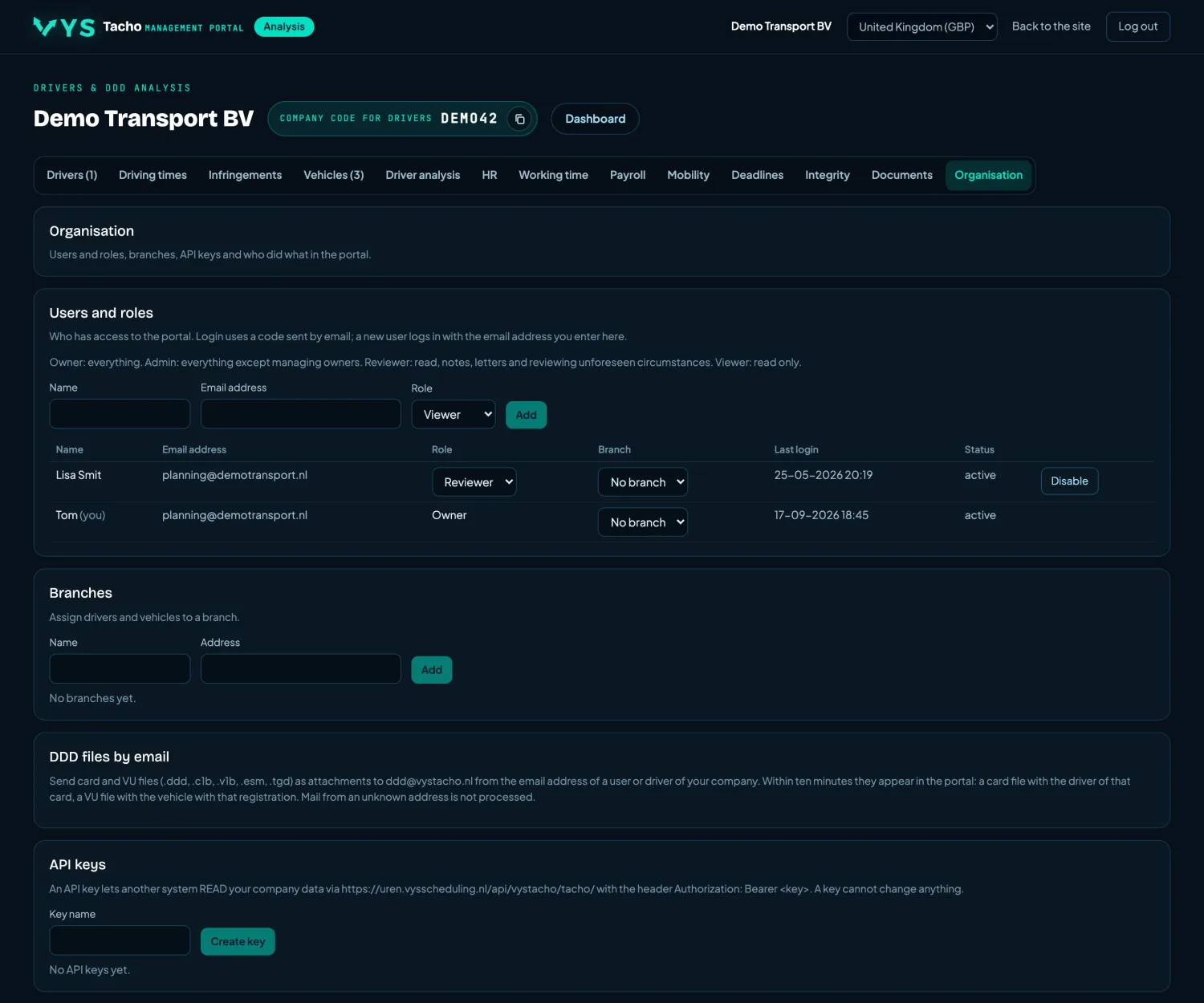The image size is (1204, 1003).
Task: Follow the Back to the site link
Action: [x=1051, y=26]
